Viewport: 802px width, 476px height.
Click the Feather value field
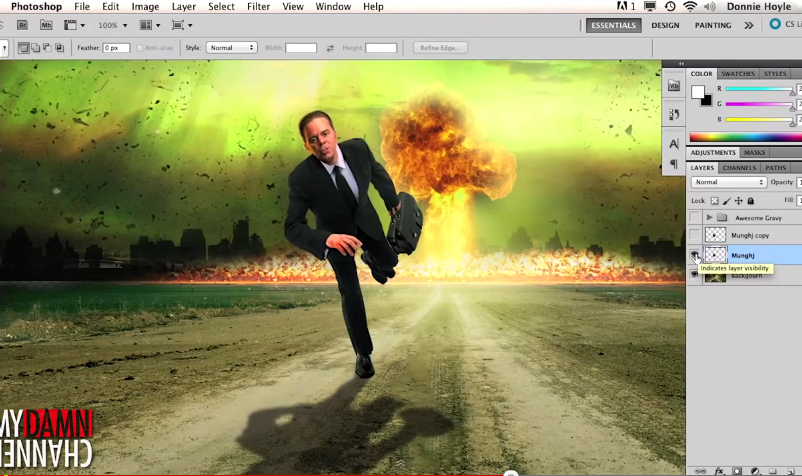pos(116,48)
